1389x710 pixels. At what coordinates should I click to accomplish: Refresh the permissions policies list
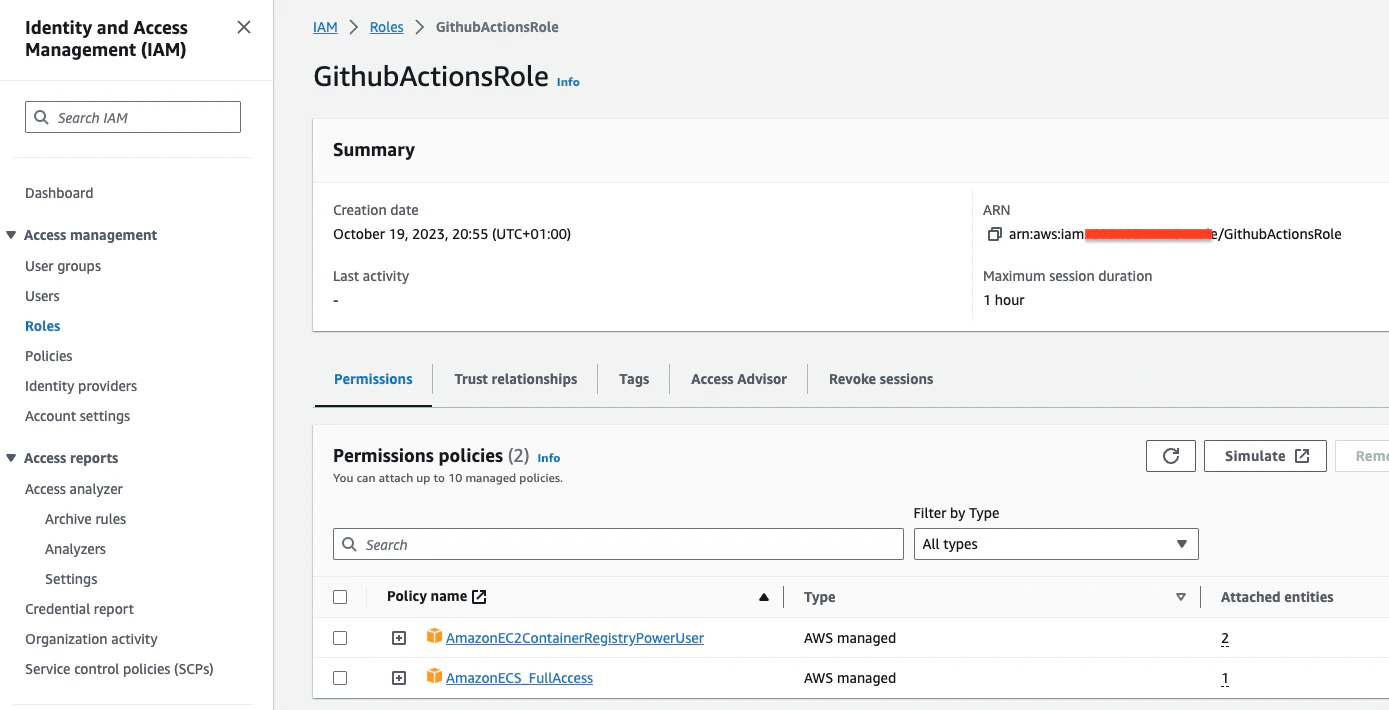pos(1170,455)
